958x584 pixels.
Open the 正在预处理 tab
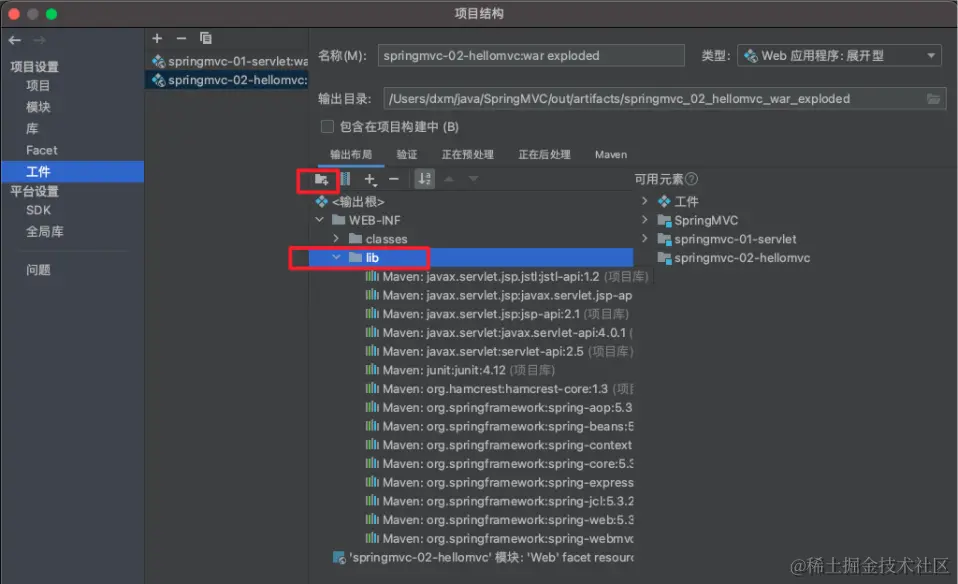[x=467, y=155]
